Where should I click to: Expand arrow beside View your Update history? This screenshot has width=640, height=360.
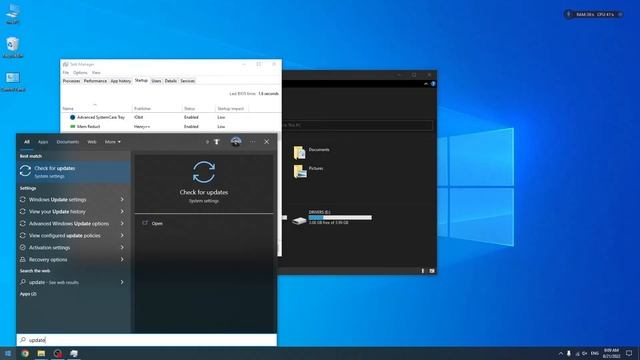122,211
